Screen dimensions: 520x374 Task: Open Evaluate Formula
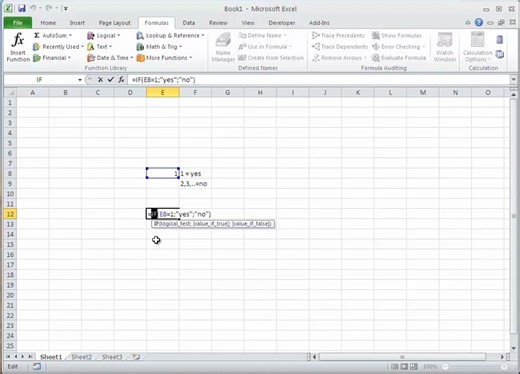coord(399,58)
